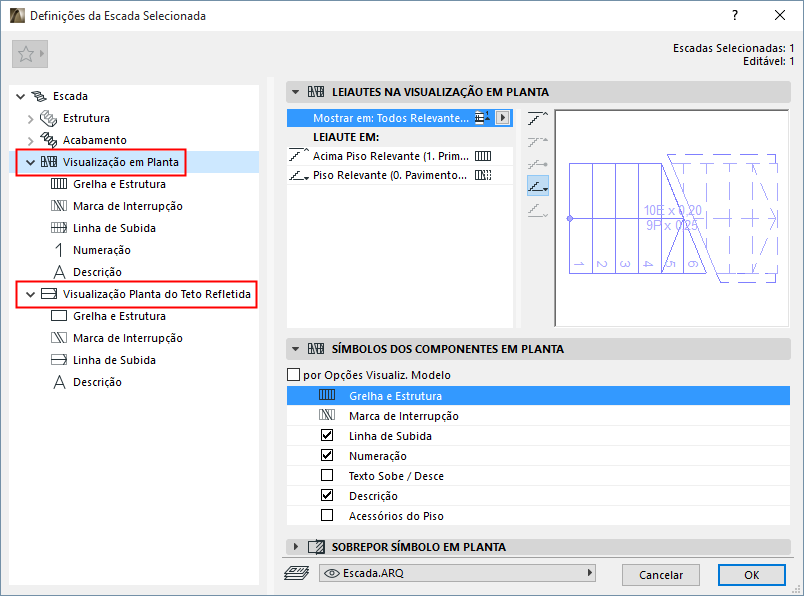
Task: Collapse Símbolos dos Componentes em Planta panel
Action: [x=295, y=349]
